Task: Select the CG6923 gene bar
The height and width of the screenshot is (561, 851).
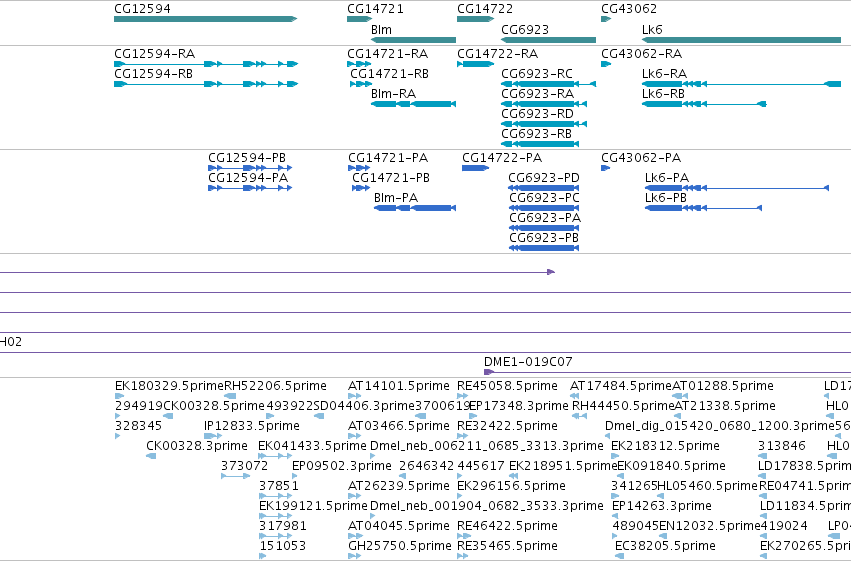Action: [549, 40]
